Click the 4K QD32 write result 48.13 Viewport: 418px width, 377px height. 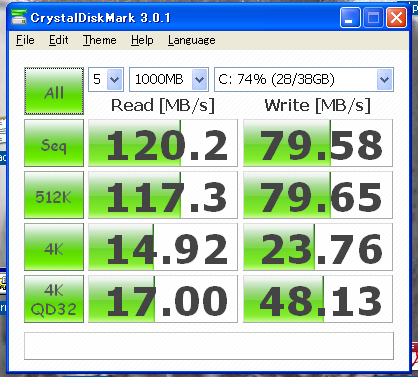[x=318, y=299]
